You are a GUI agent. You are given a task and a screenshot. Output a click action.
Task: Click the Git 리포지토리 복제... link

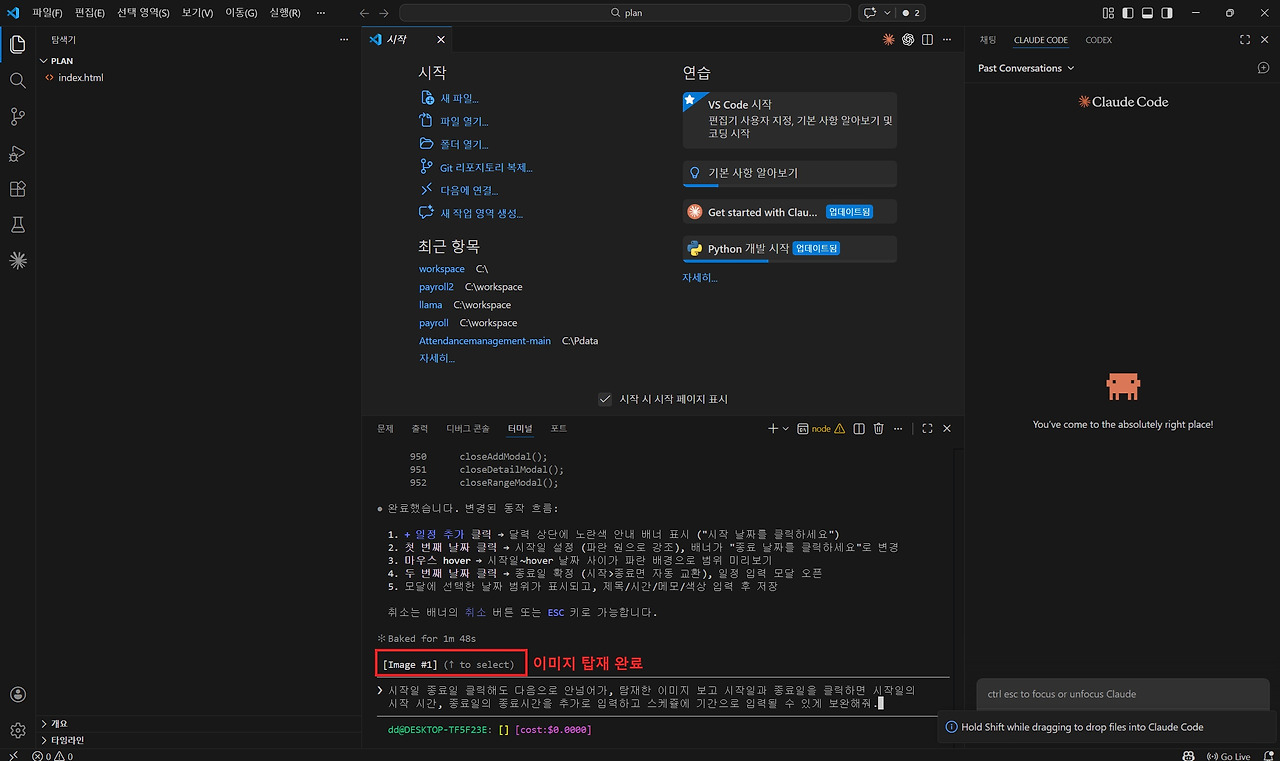(x=486, y=167)
